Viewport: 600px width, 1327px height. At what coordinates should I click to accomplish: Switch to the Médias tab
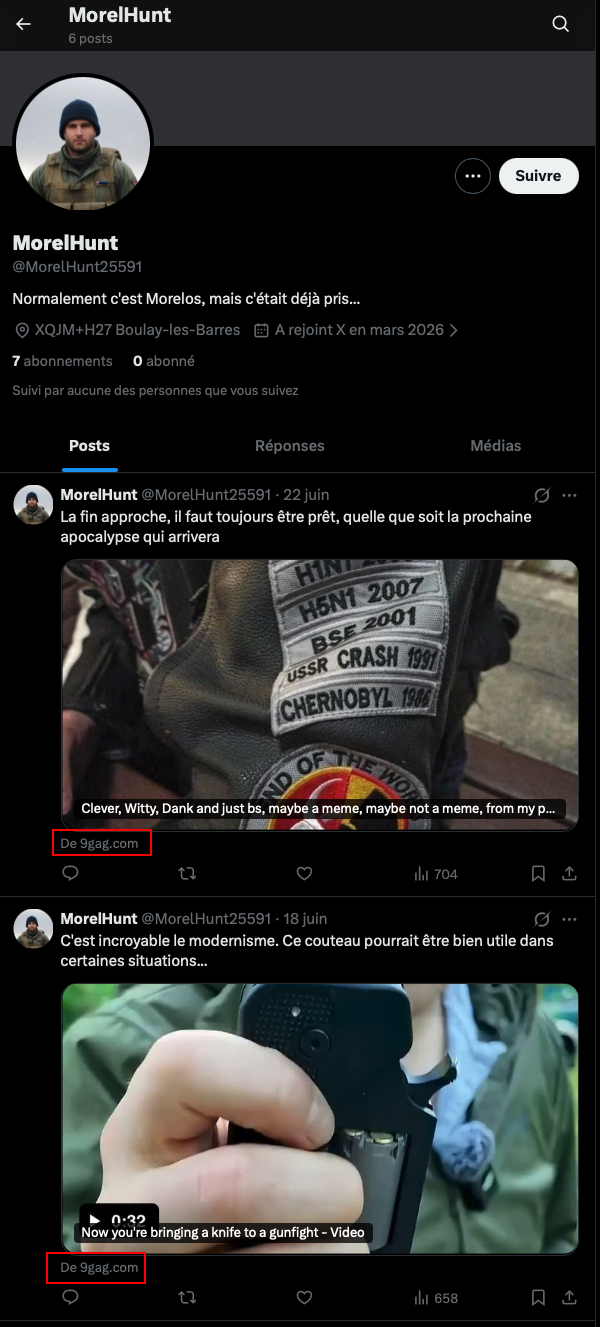tap(496, 446)
